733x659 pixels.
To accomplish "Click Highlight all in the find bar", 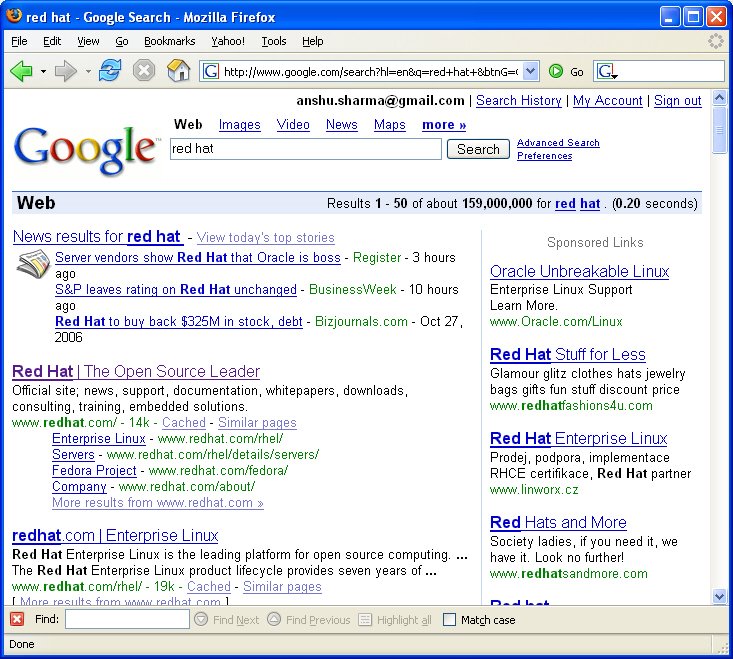I will (x=395, y=620).
